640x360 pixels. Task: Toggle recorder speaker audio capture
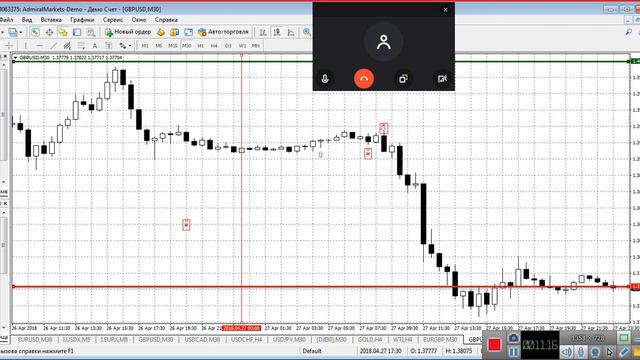click(x=566, y=351)
